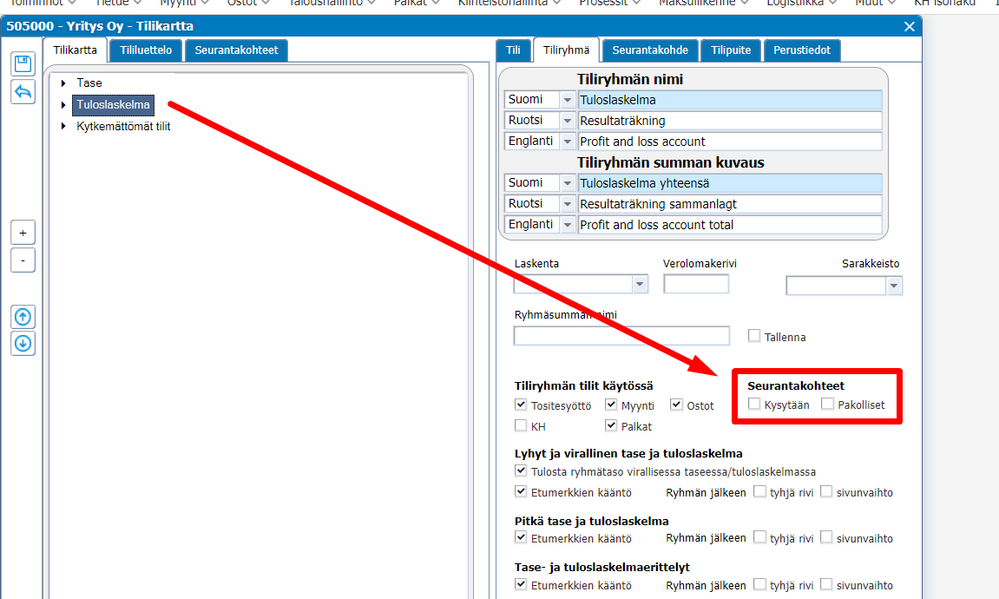Open the Perustiedot tab
Image resolution: width=999 pixels, height=599 pixels.
pyautogui.click(x=801, y=50)
